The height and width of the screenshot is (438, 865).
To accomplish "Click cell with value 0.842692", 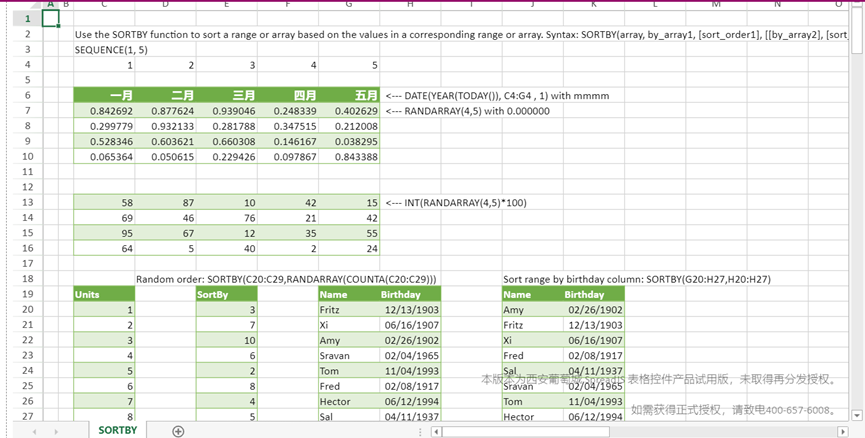I will (x=104, y=110).
